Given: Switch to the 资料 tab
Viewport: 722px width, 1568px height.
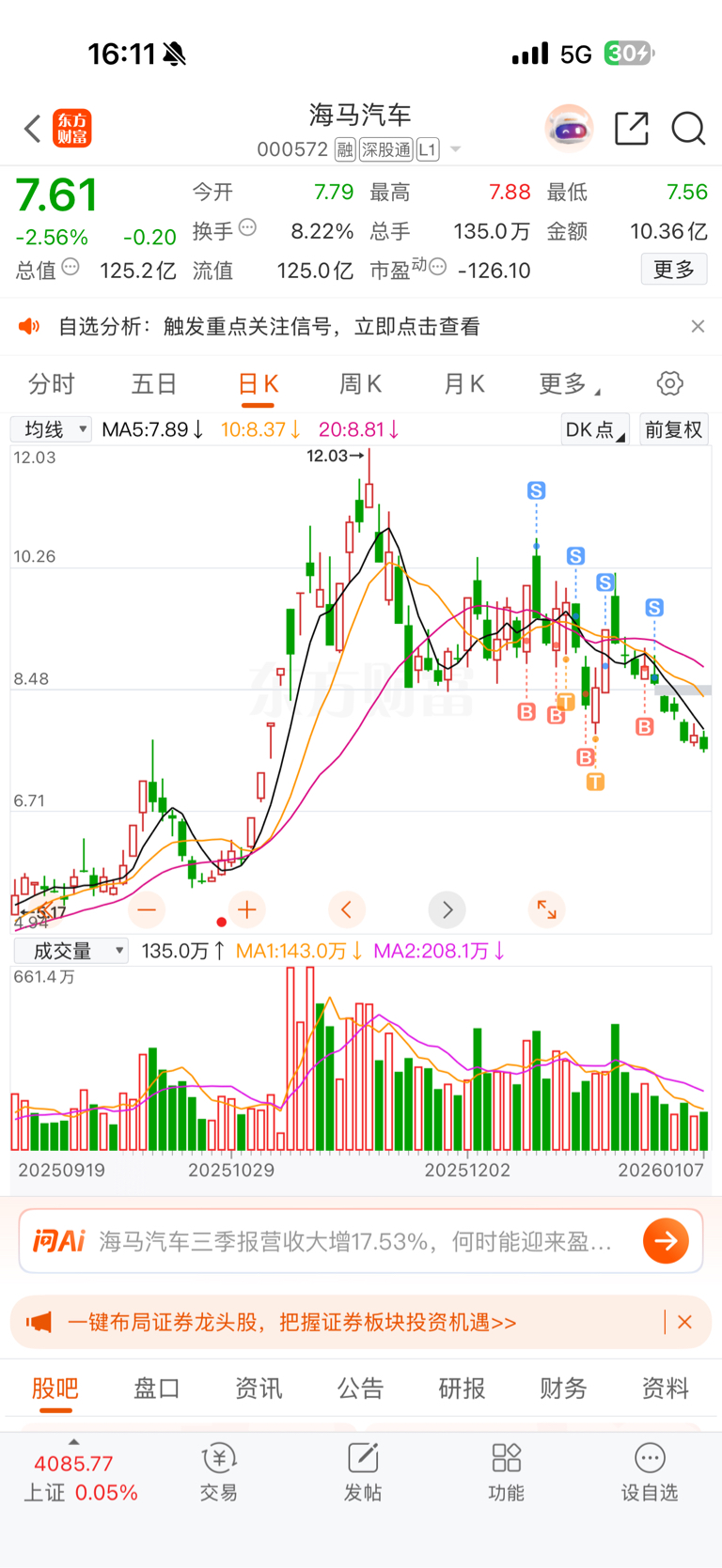Looking at the screenshot, I should 665,1389.
